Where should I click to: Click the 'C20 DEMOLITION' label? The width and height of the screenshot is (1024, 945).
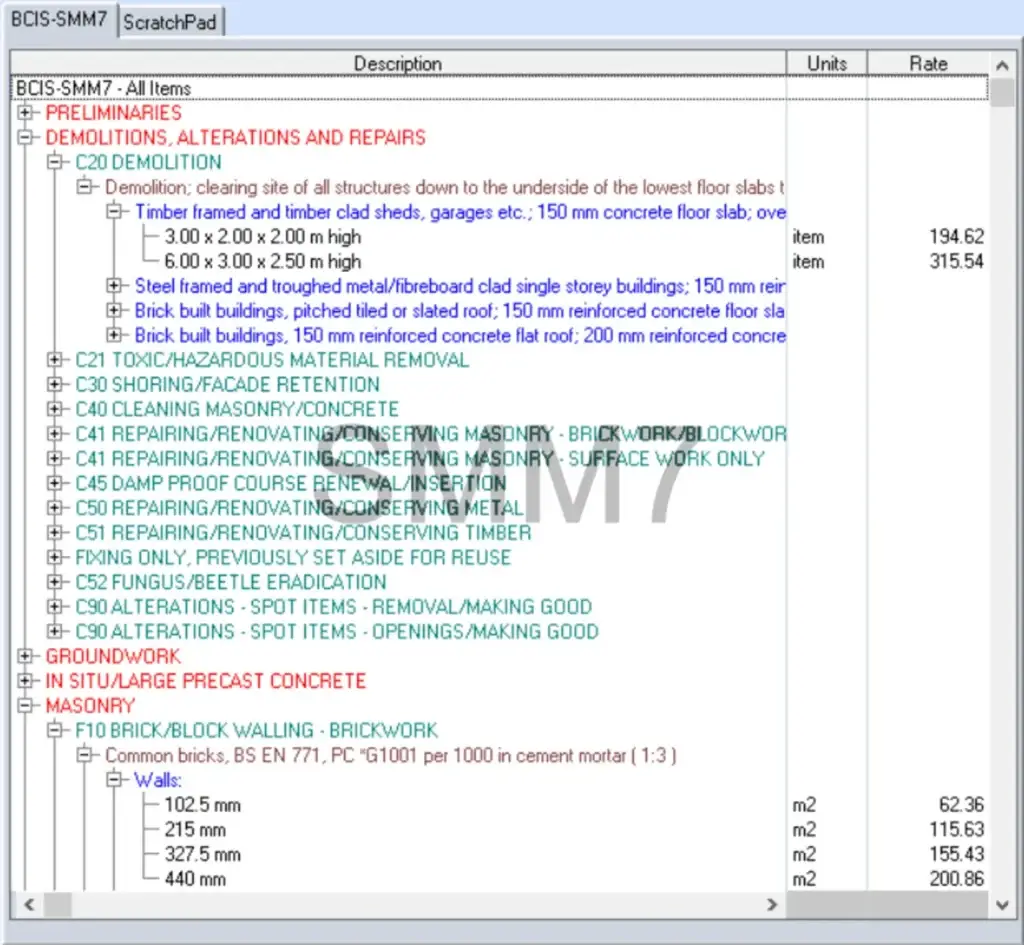148,162
